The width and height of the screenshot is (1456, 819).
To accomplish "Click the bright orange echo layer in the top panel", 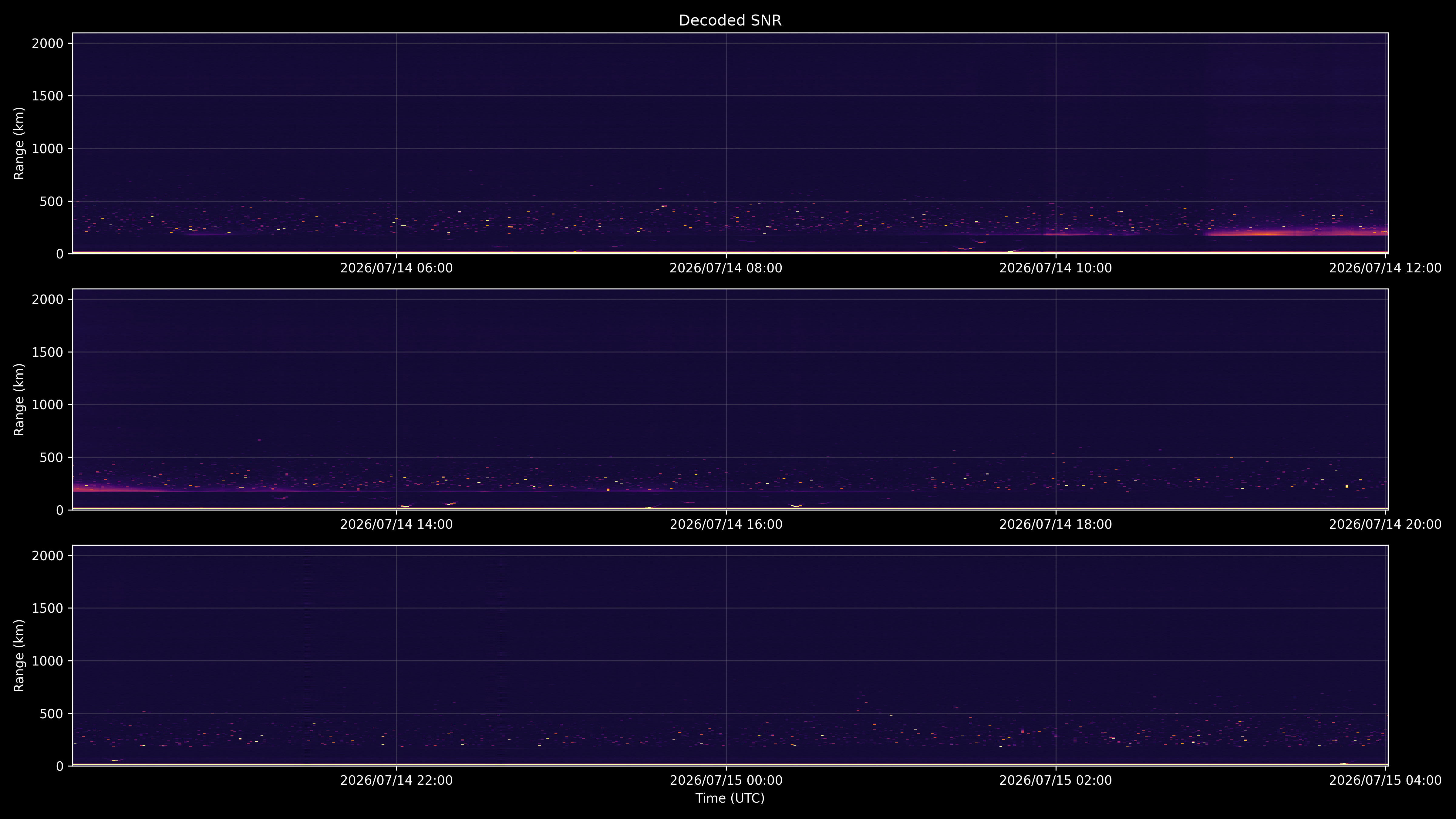I will coord(1294,232).
